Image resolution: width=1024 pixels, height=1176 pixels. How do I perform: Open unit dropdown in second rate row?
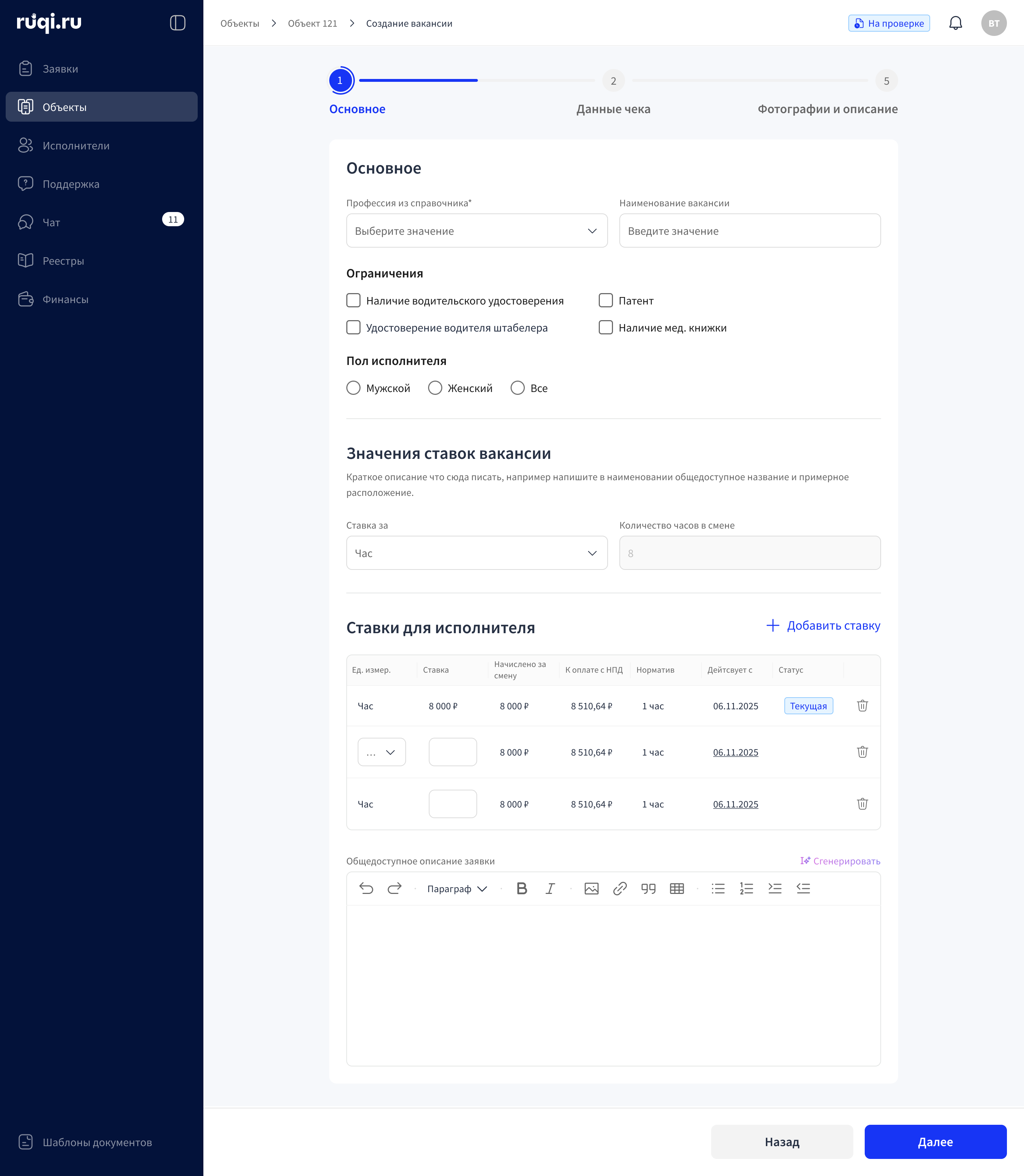tap(382, 752)
